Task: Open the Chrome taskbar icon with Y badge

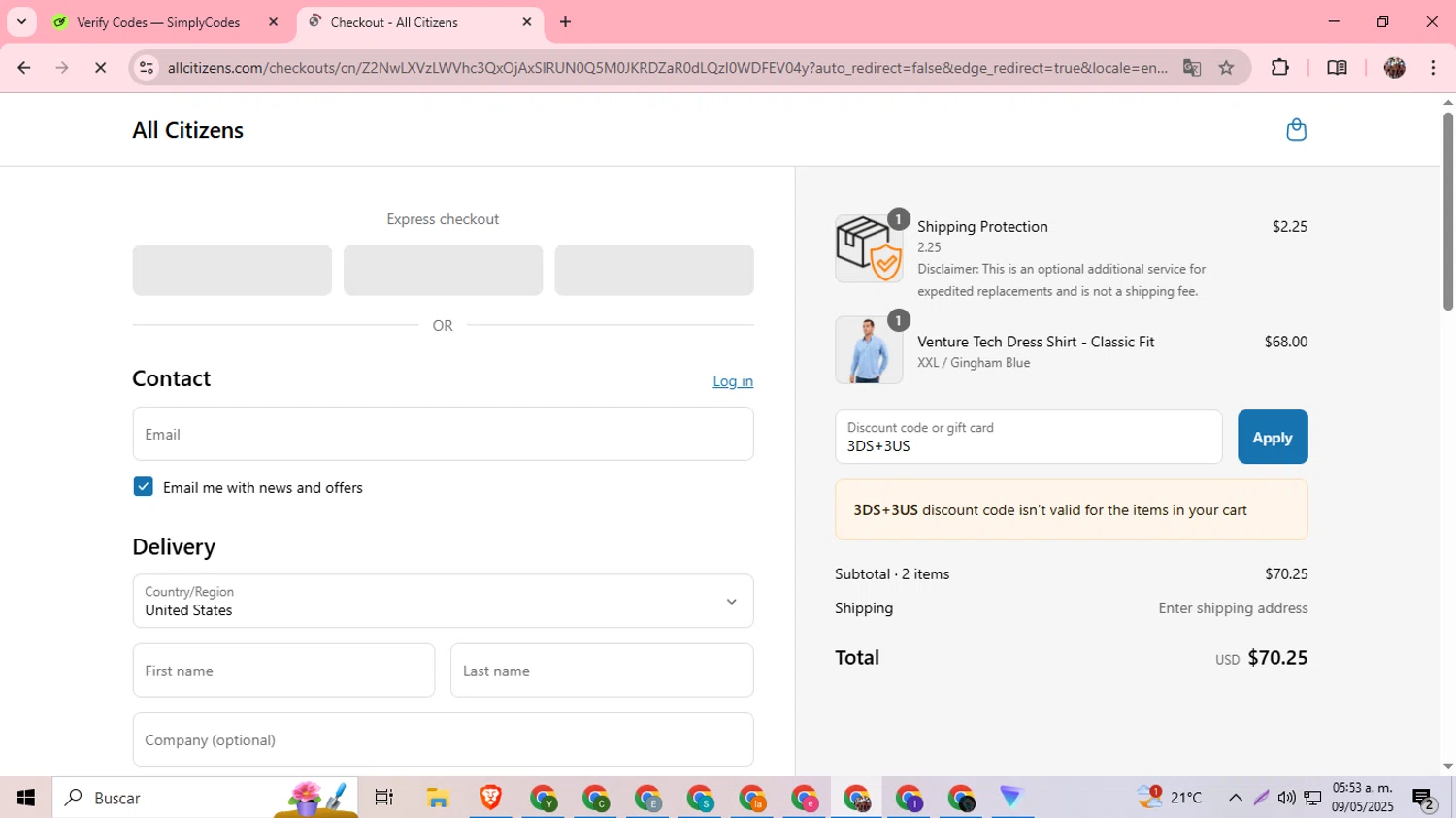Action: click(543, 798)
